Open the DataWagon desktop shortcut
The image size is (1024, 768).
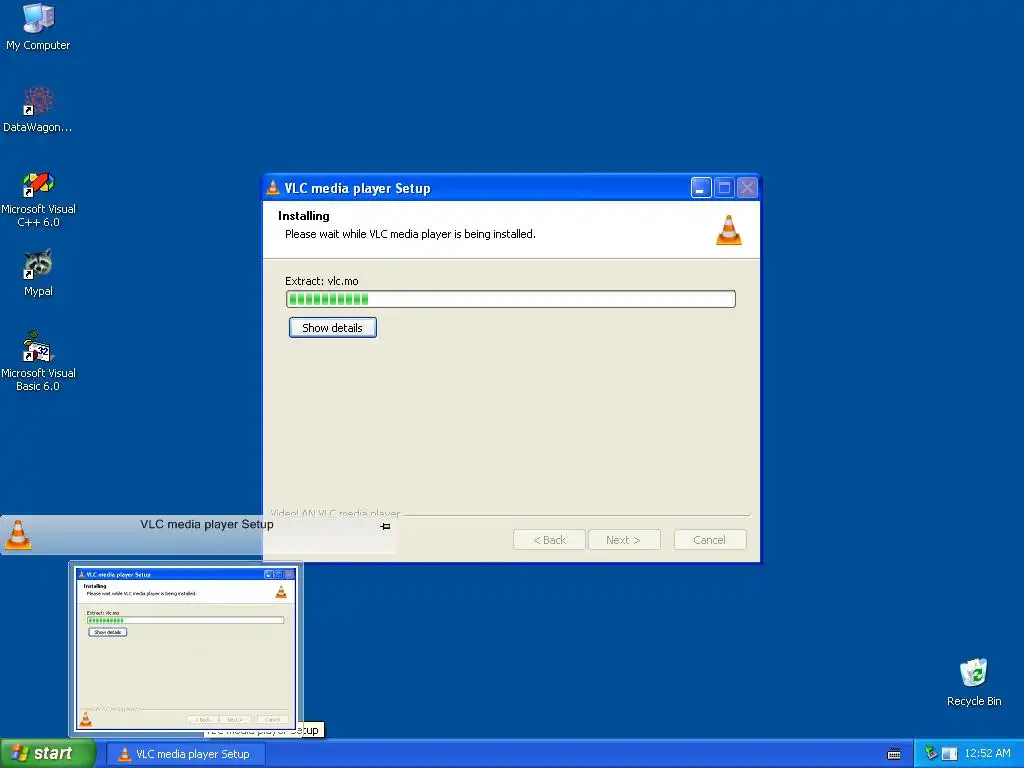[38, 110]
